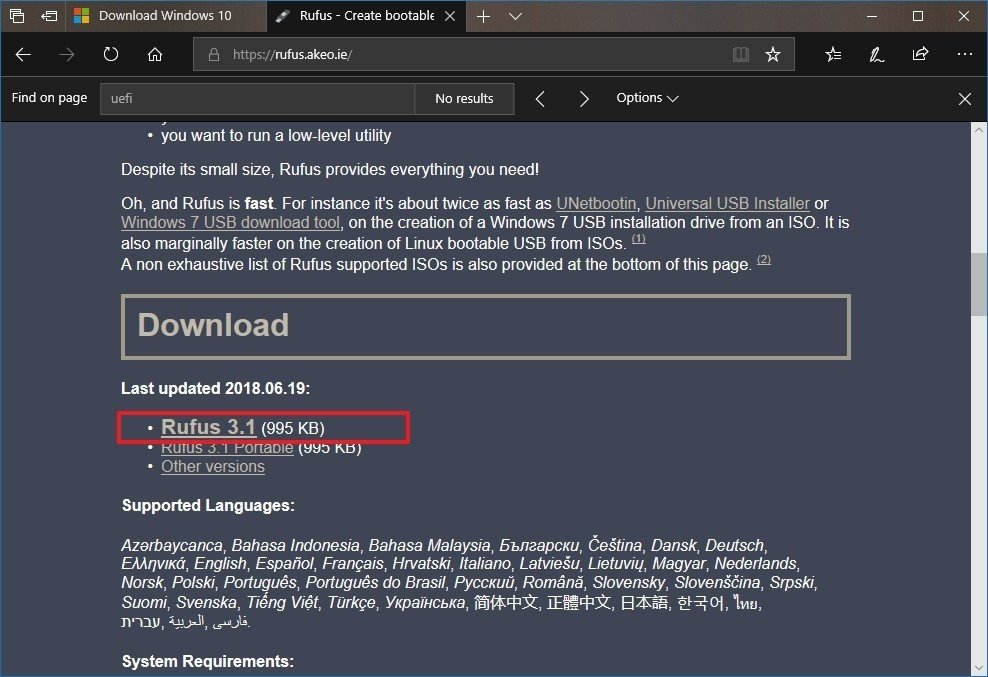This screenshot has height=677, width=988.
Task: Add notes with pen icon
Action: tap(876, 55)
